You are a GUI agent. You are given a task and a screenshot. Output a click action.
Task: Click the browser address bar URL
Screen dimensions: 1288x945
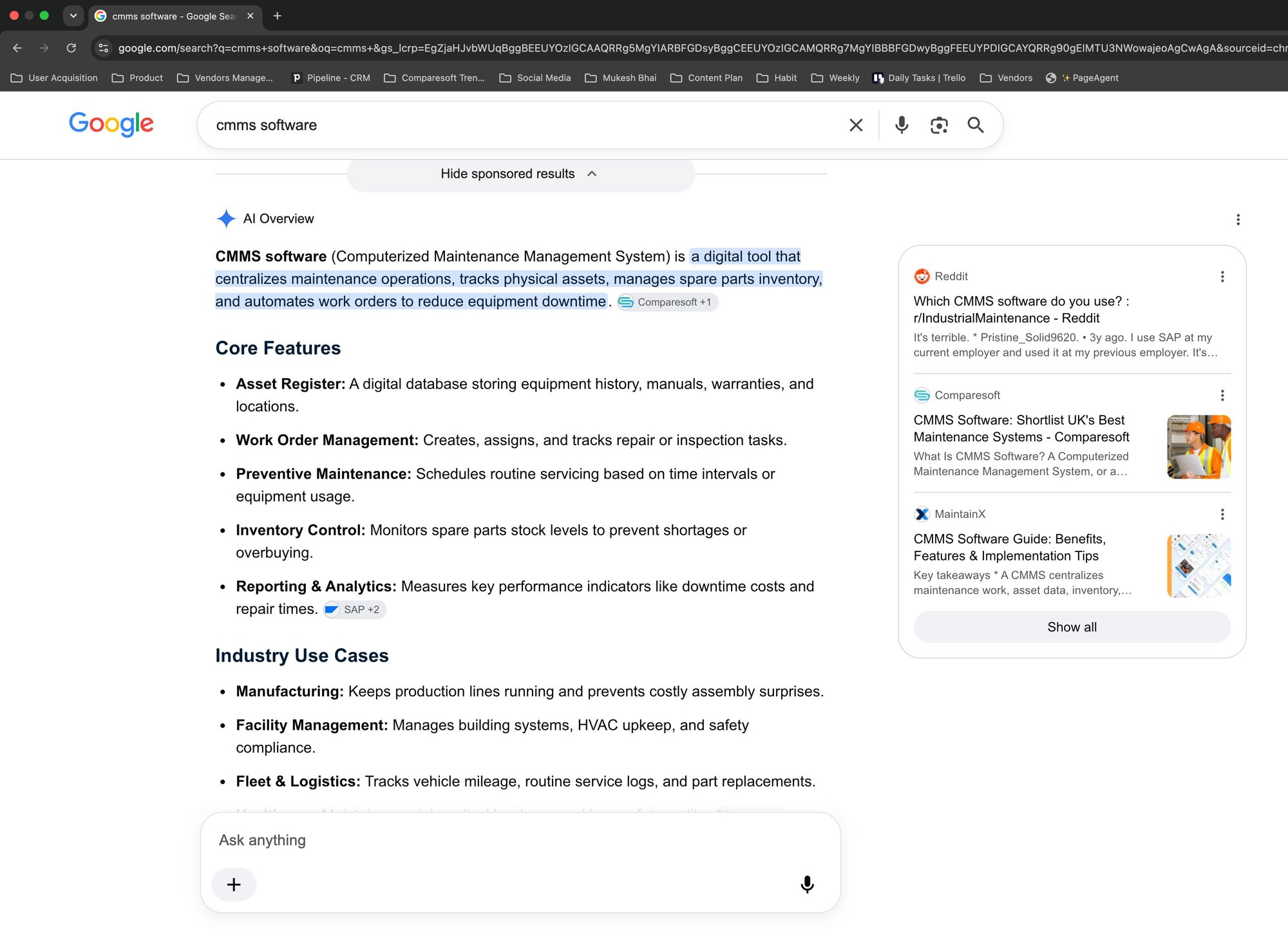[702, 48]
